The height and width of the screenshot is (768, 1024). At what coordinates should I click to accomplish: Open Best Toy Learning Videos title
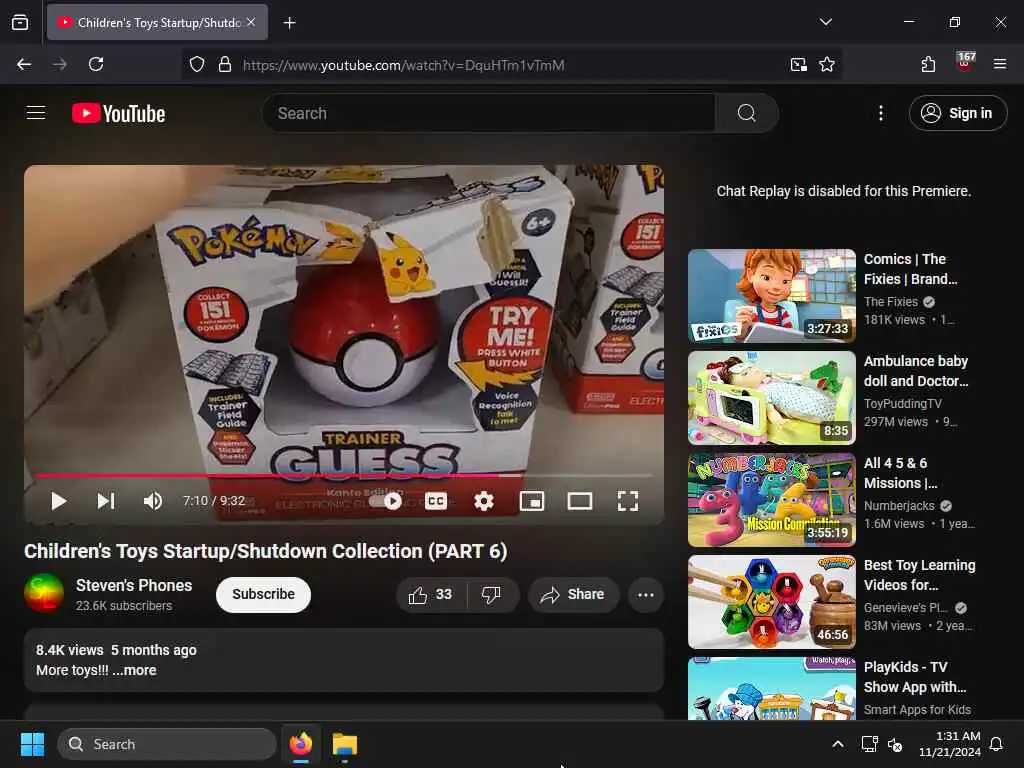920,575
